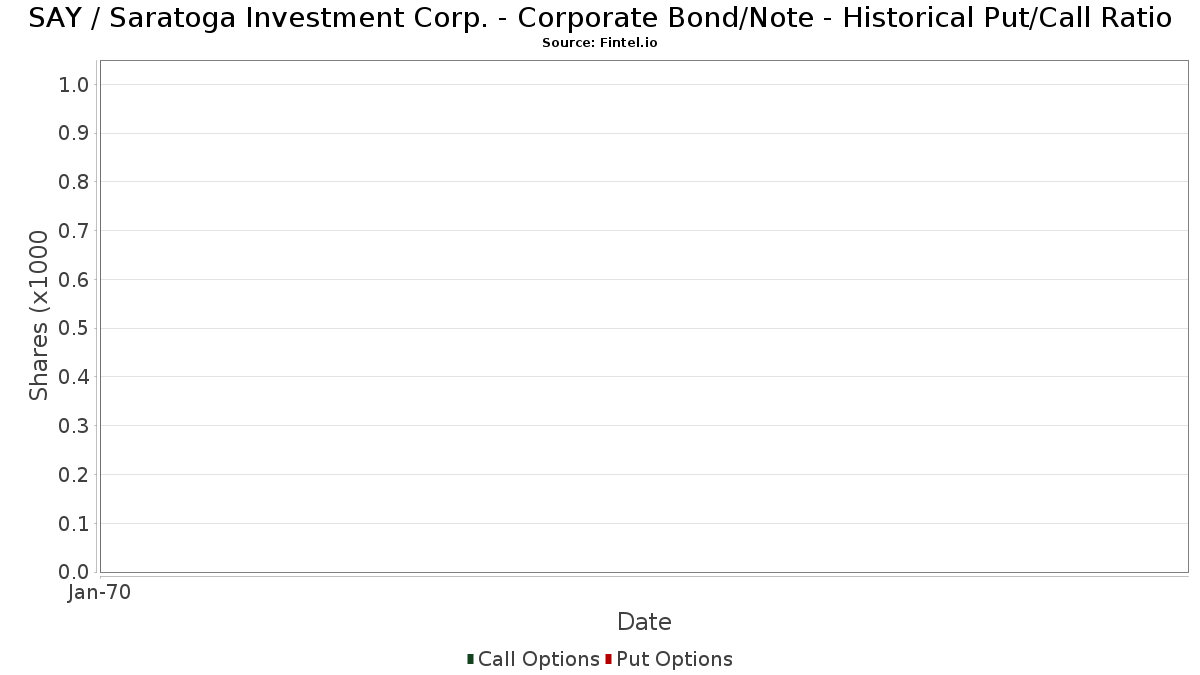Click the red Put Options legend swatch
The height and width of the screenshot is (675, 1200).
coord(608,659)
